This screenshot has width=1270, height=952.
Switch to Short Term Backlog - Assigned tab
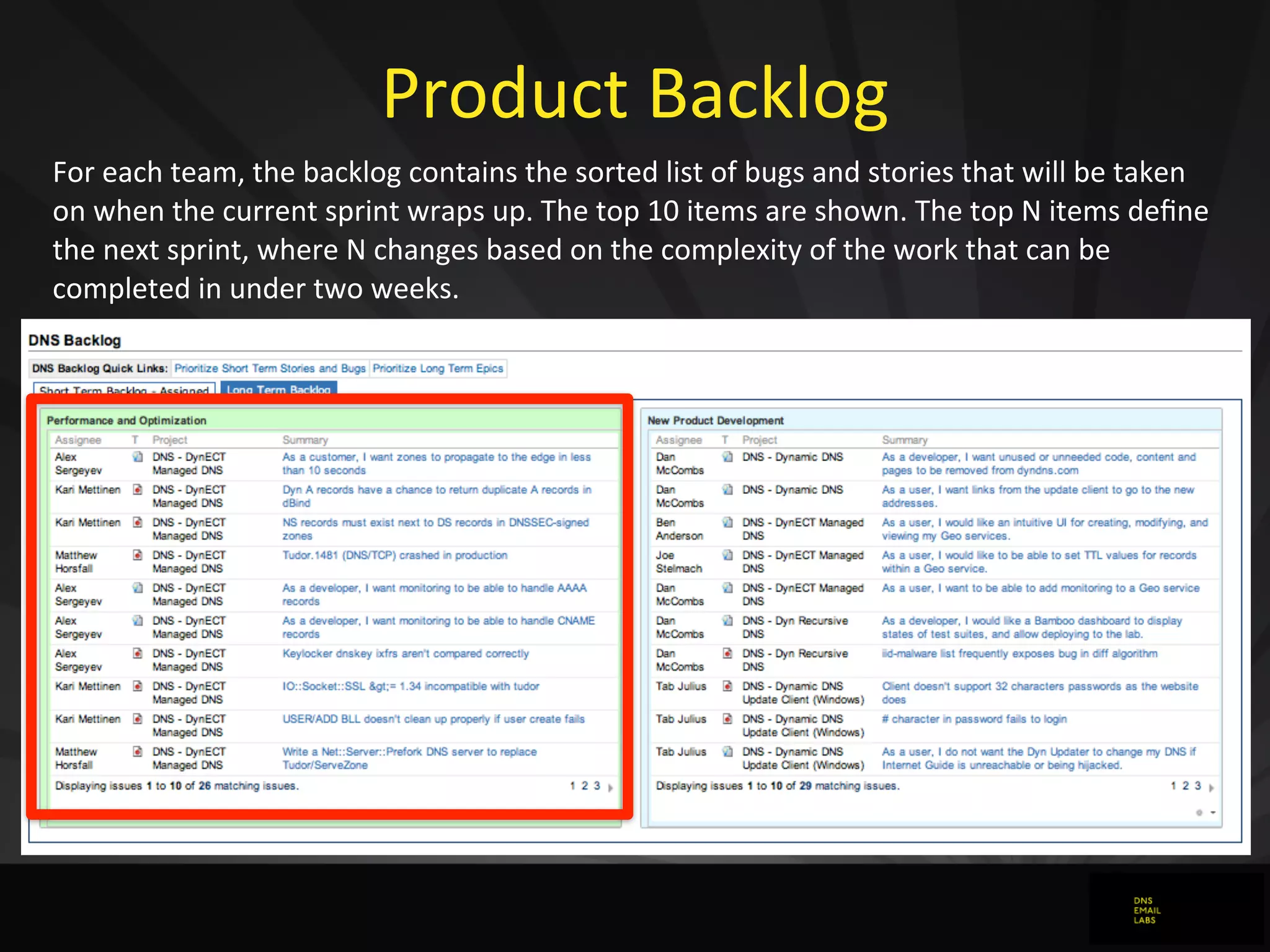(x=124, y=390)
